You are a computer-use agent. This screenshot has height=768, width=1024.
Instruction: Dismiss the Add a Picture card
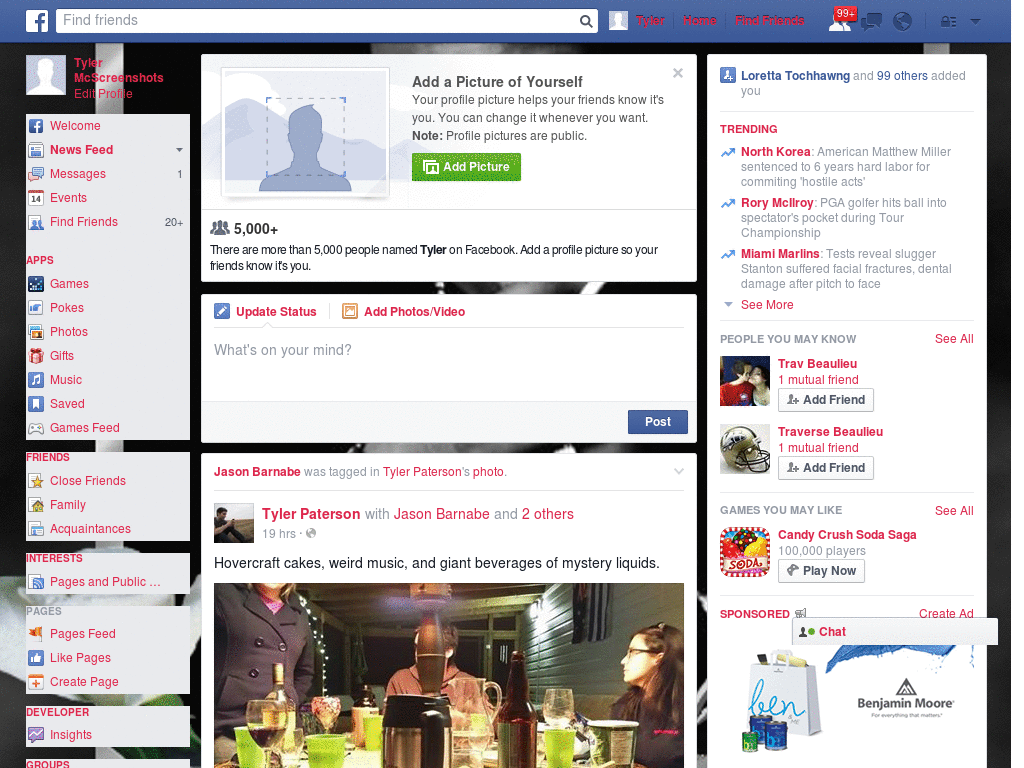click(x=678, y=73)
